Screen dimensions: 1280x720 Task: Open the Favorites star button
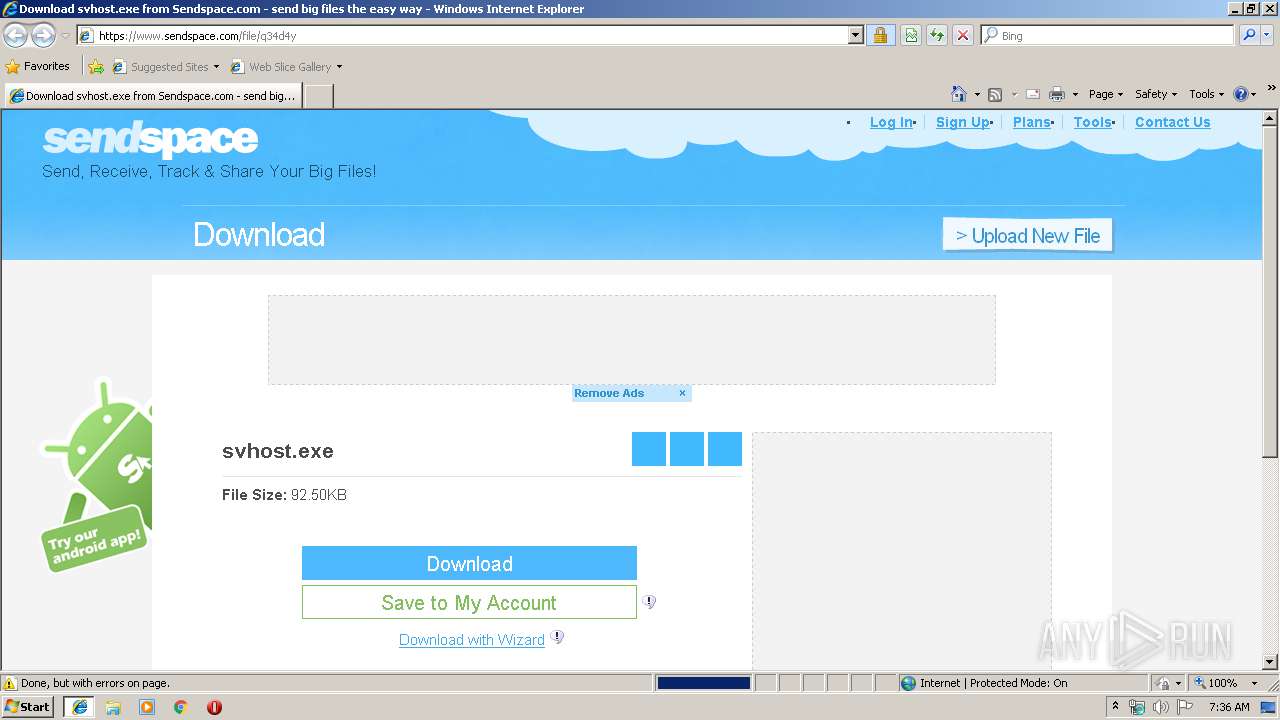point(37,66)
